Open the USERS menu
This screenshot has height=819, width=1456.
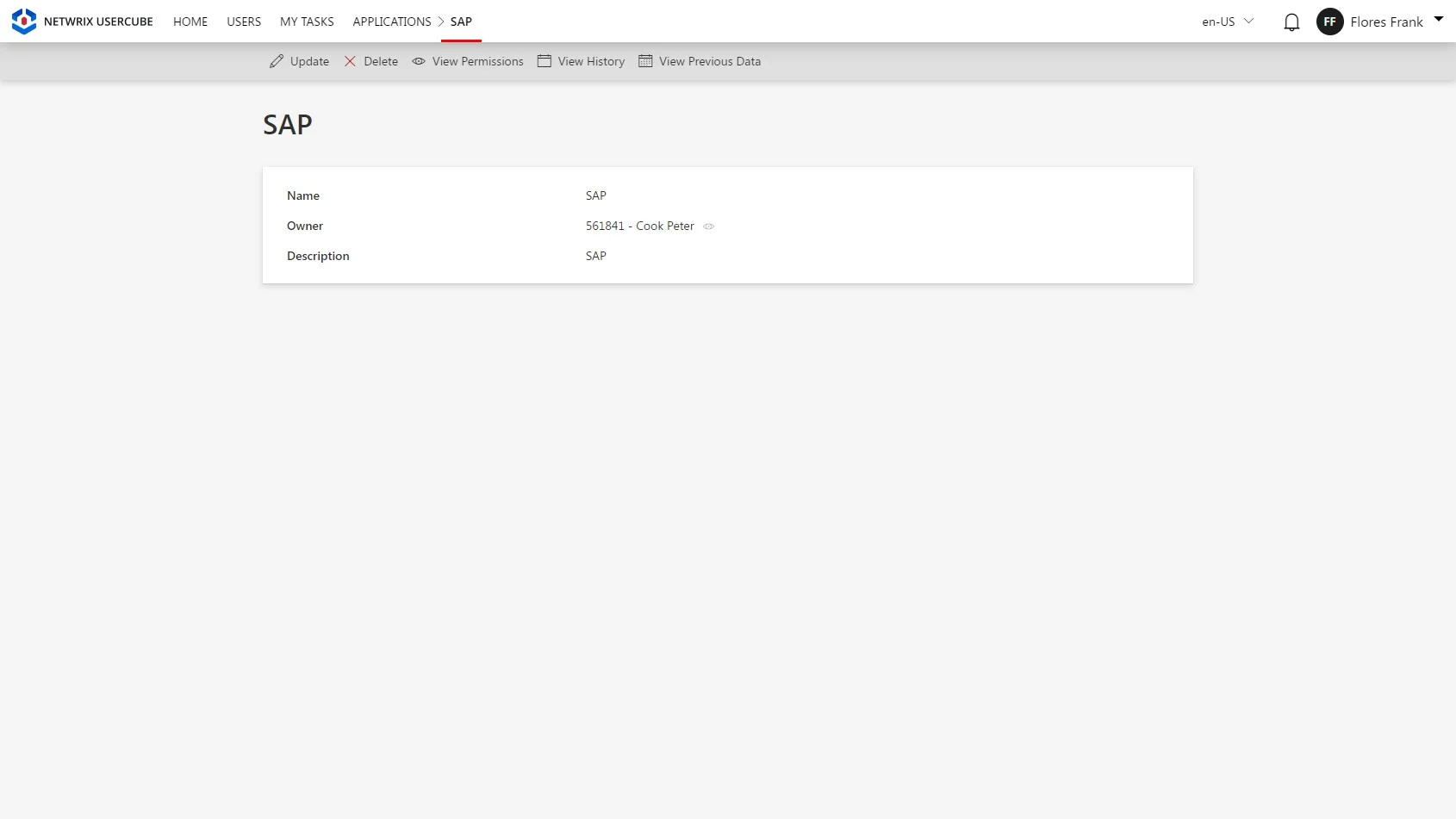[244, 22]
